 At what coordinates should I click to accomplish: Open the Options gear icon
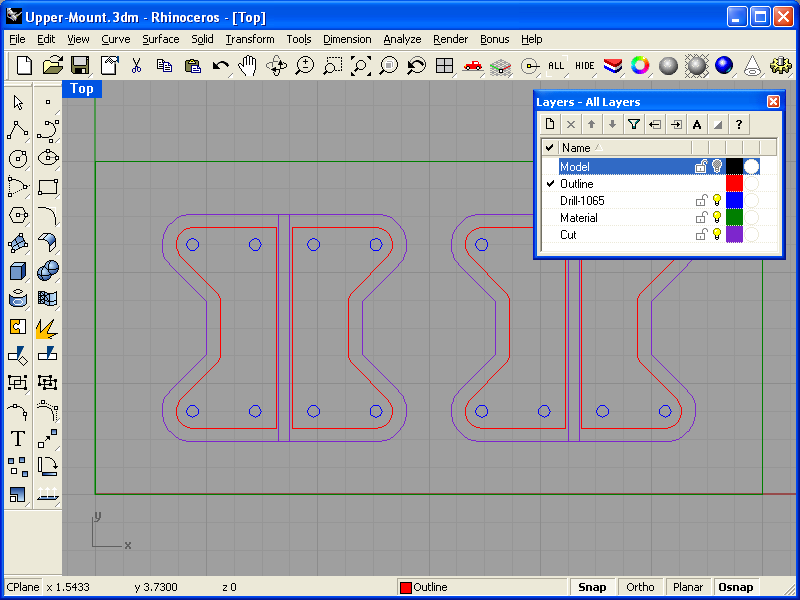click(x=780, y=66)
